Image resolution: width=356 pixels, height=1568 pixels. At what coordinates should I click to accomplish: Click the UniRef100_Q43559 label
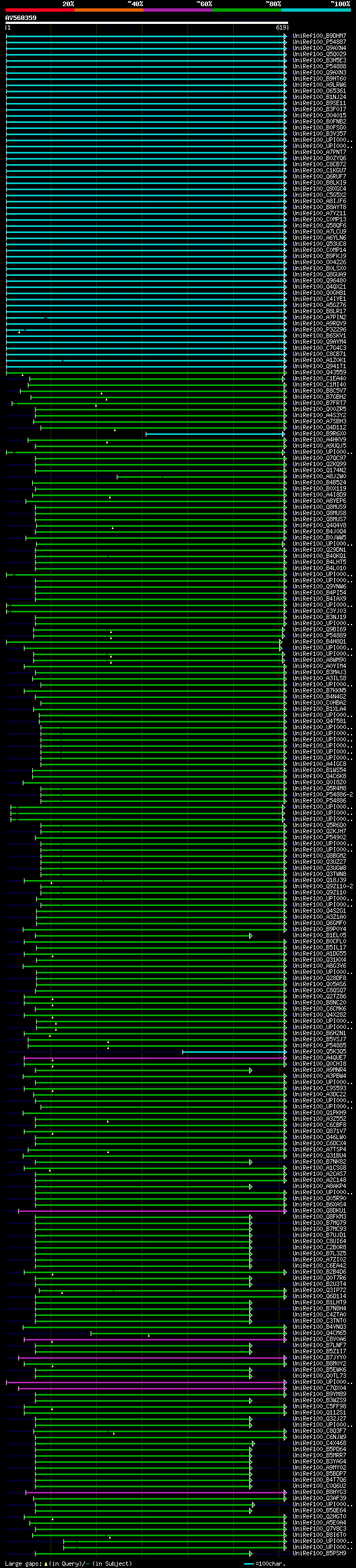point(319,373)
